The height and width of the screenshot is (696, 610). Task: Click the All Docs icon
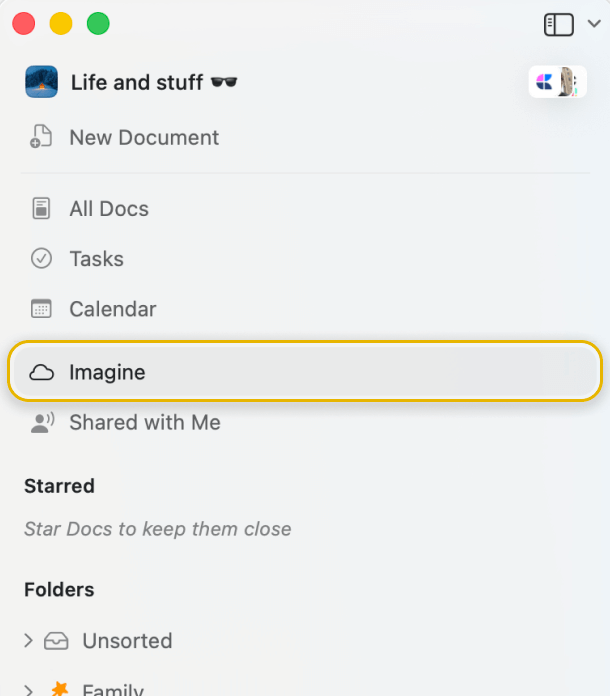[x=41, y=208]
